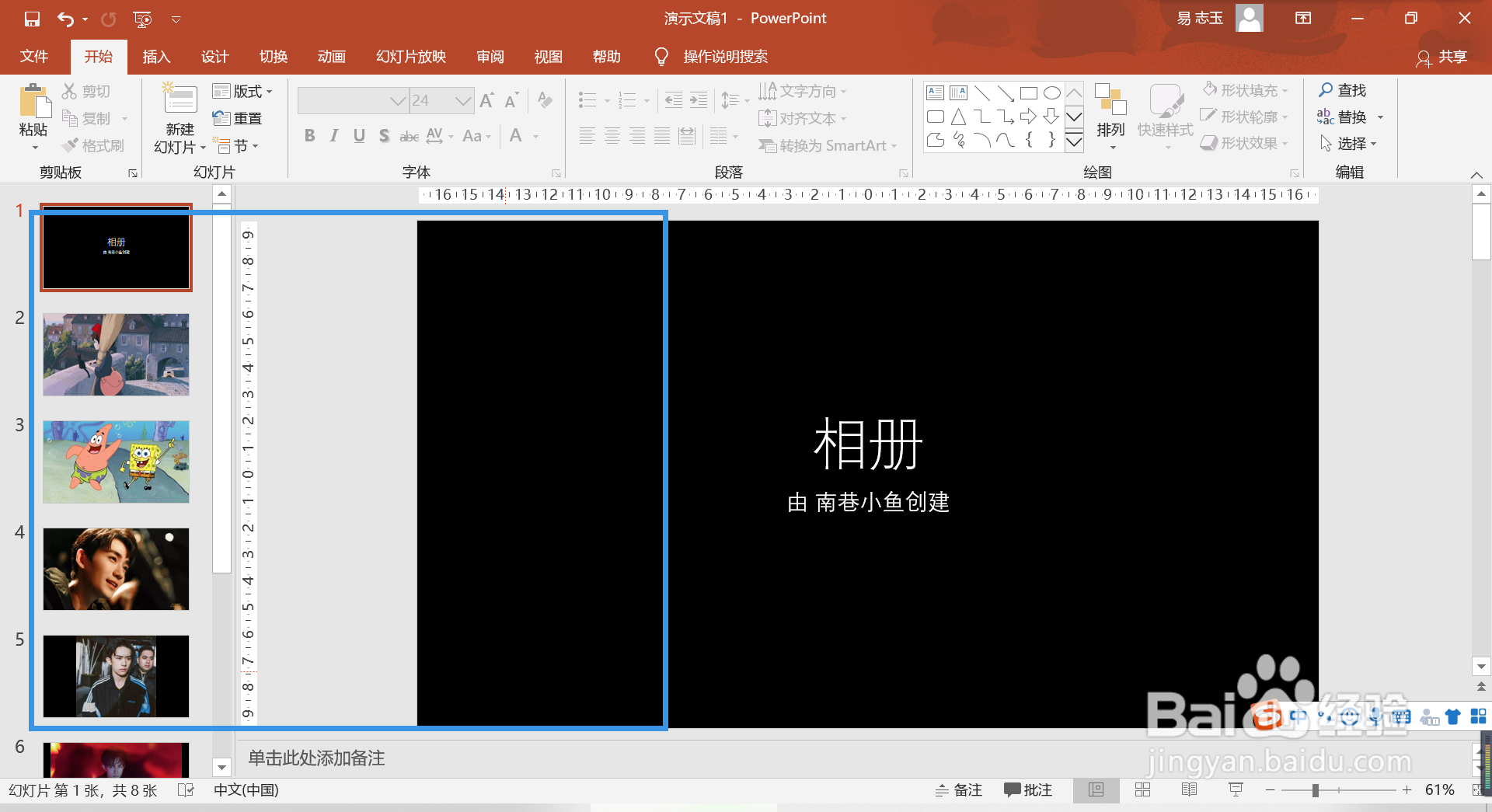Select slide 3 thumbnail showing SpongeBob
The height and width of the screenshot is (812, 1492).
(x=115, y=462)
